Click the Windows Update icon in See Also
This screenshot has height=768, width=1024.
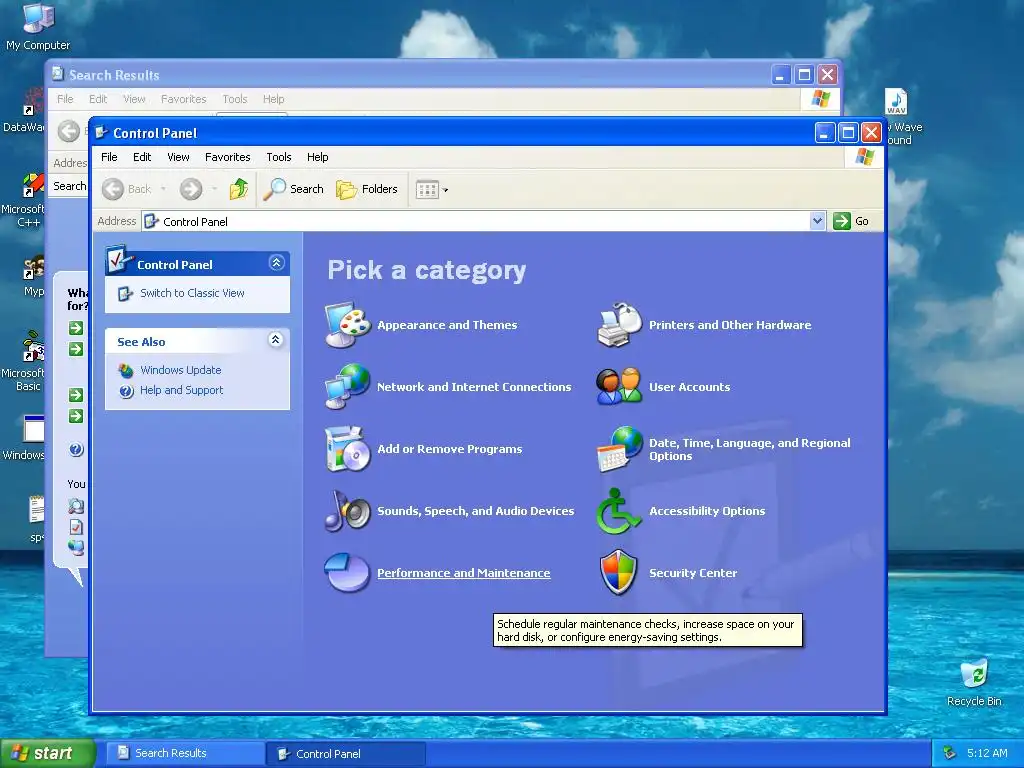[126, 370]
